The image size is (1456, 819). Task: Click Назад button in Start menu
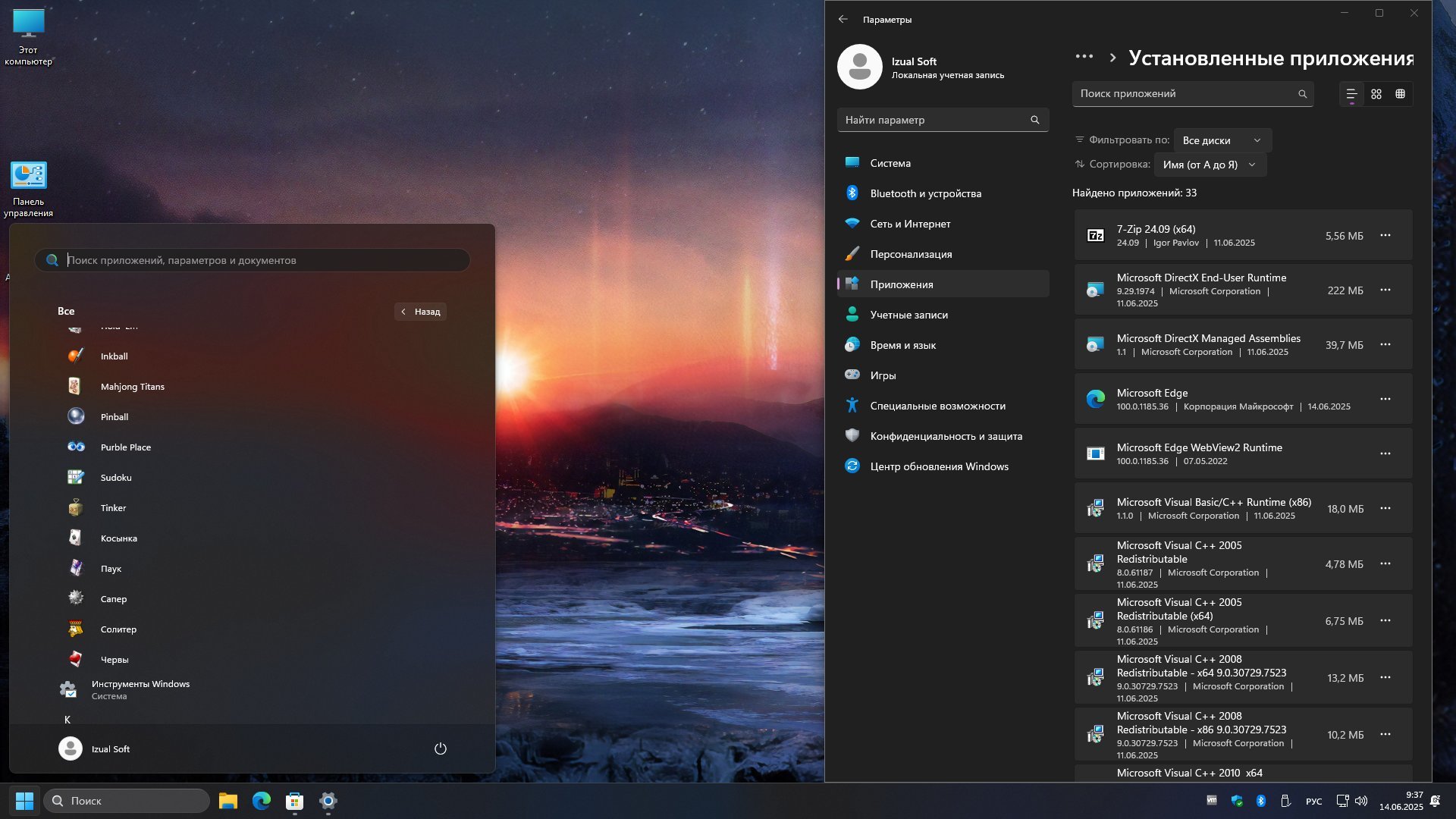tap(420, 312)
